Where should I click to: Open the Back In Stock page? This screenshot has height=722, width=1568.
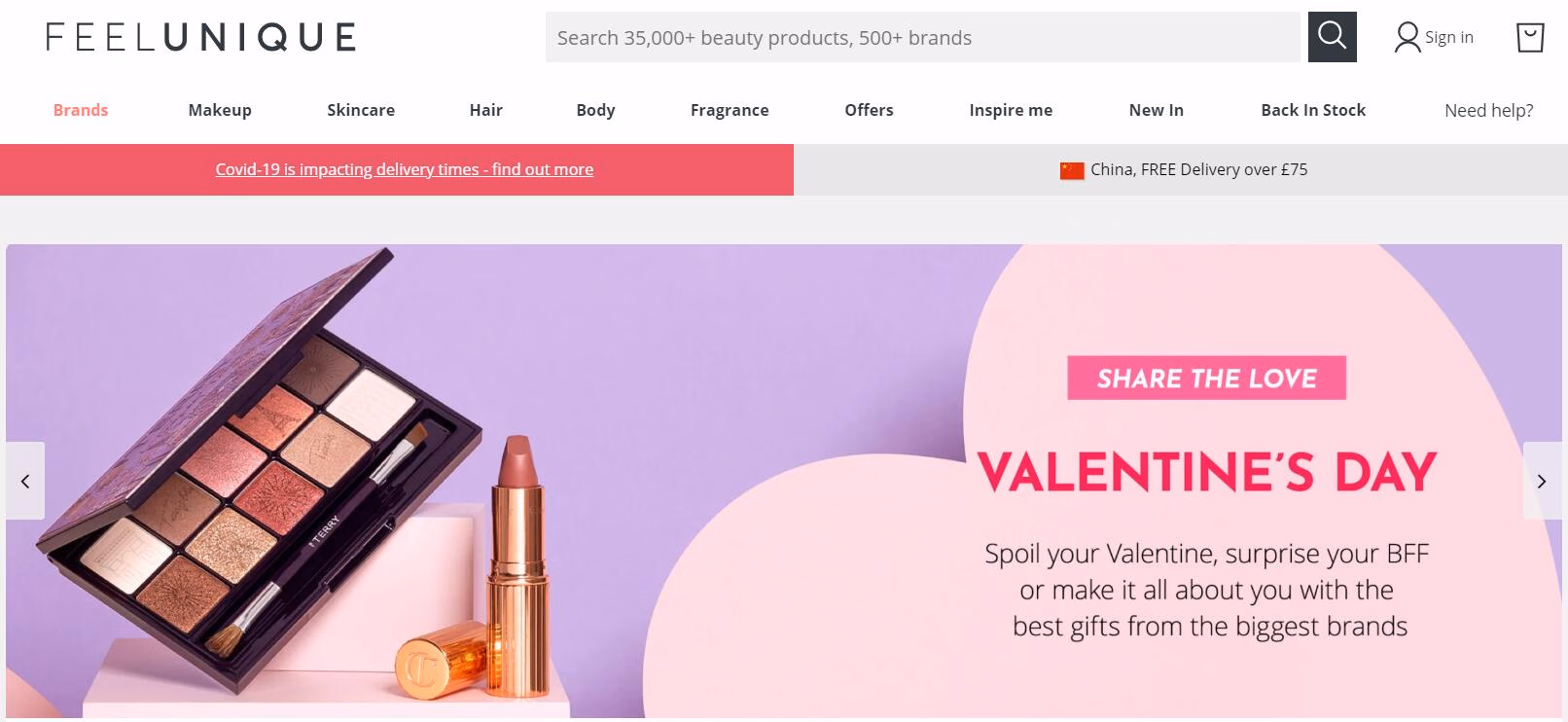(x=1313, y=110)
